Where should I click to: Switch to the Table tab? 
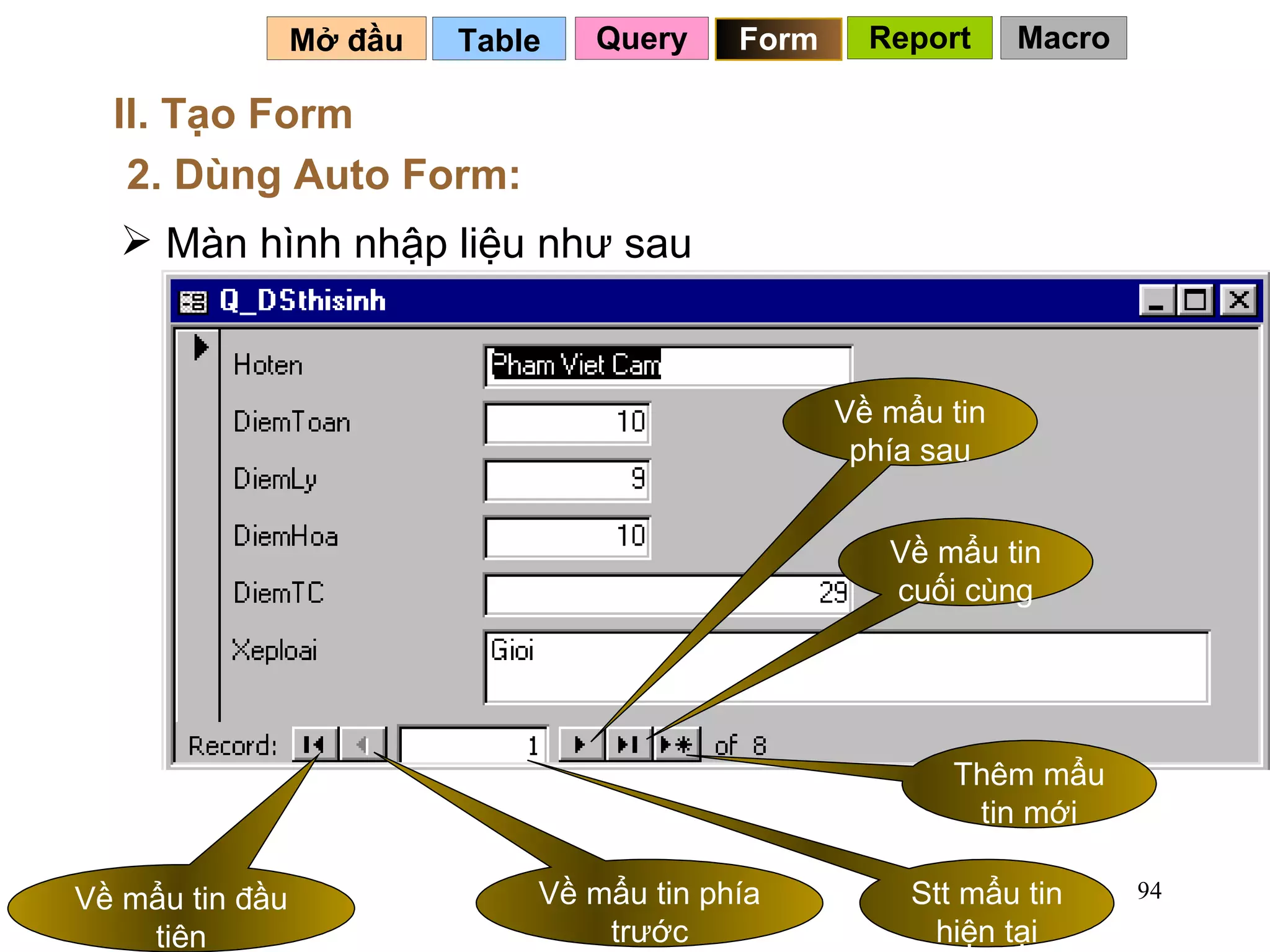pyautogui.click(x=499, y=38)
